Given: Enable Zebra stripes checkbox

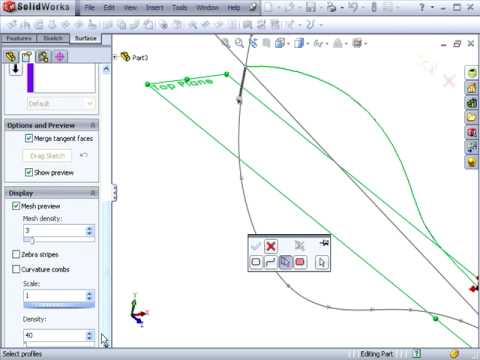Looking at the screenshot, I should 16,254.
